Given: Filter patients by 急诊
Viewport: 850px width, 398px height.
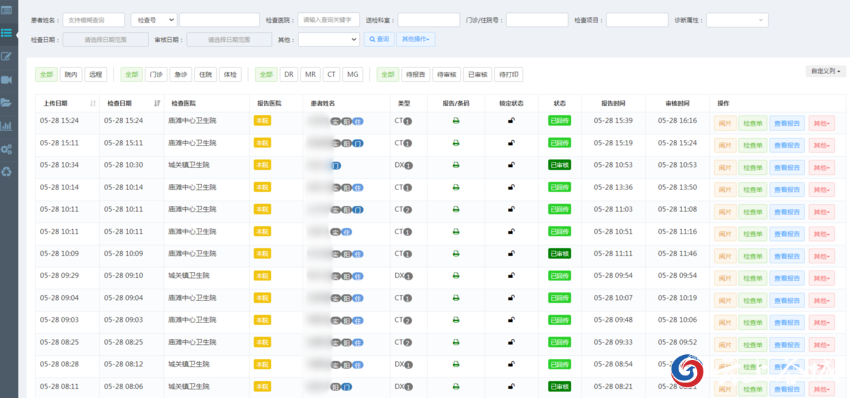Looking at the screenshot, I should click(181, 75).
